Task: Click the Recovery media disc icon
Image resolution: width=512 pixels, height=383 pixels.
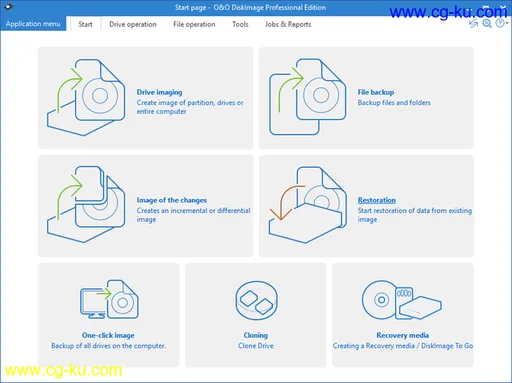Action: [x=402, y=300]
